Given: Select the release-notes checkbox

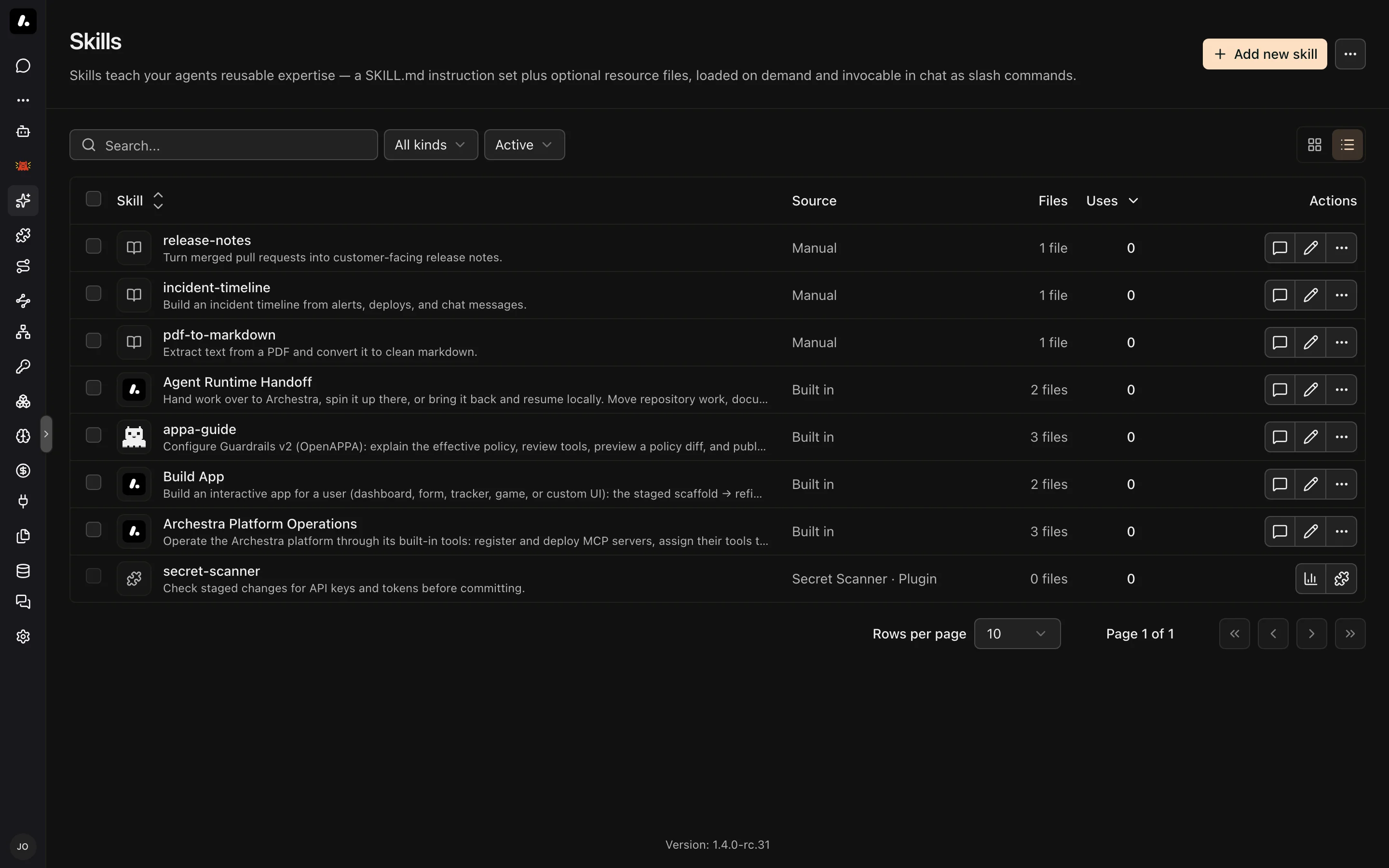Looking at the screenshot, I should (x=94, y=246).
